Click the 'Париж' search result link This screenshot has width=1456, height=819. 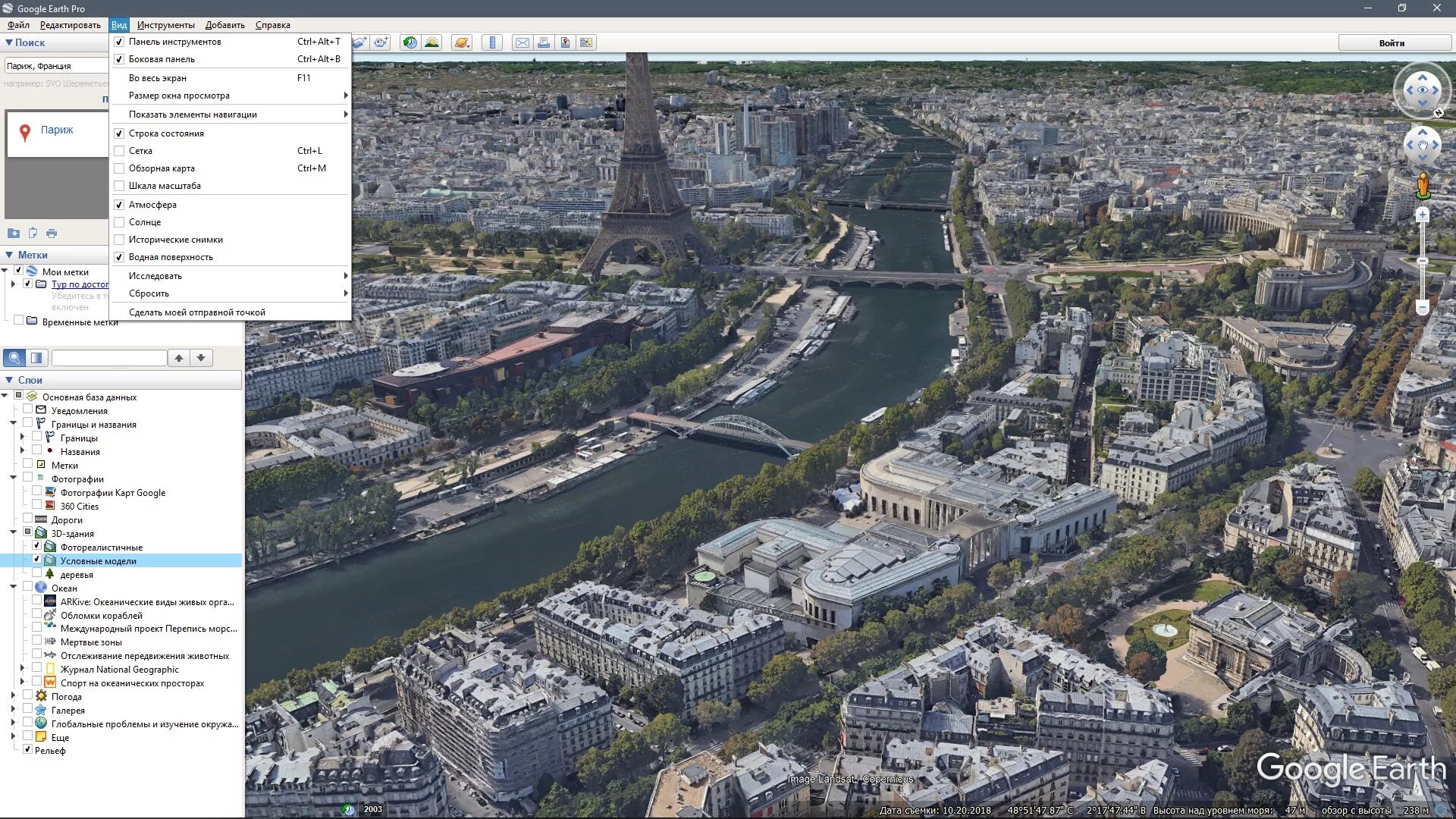(57, 130)
